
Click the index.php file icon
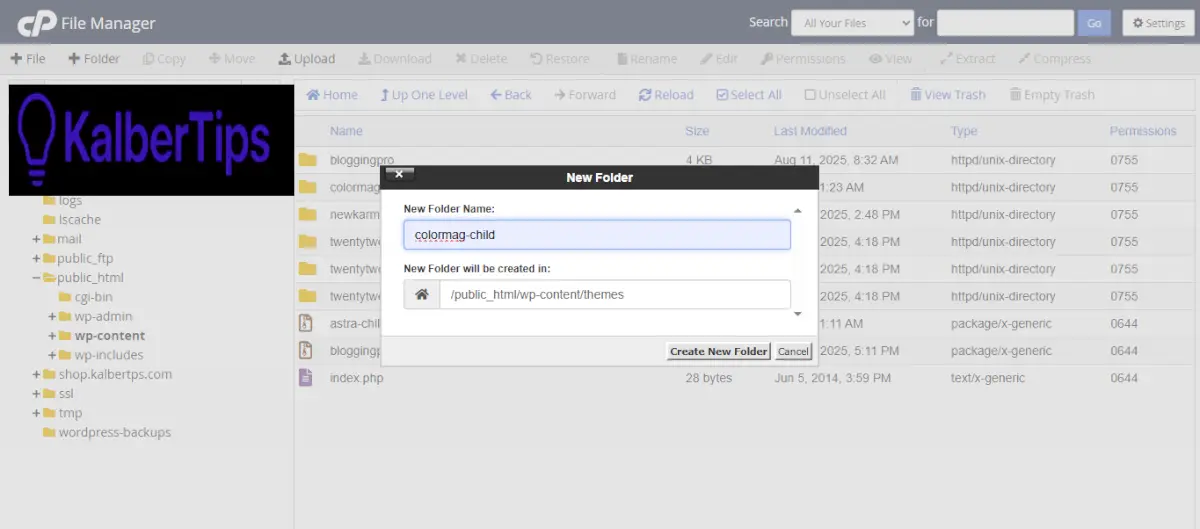pyautogui.click(x=307, y=378)
